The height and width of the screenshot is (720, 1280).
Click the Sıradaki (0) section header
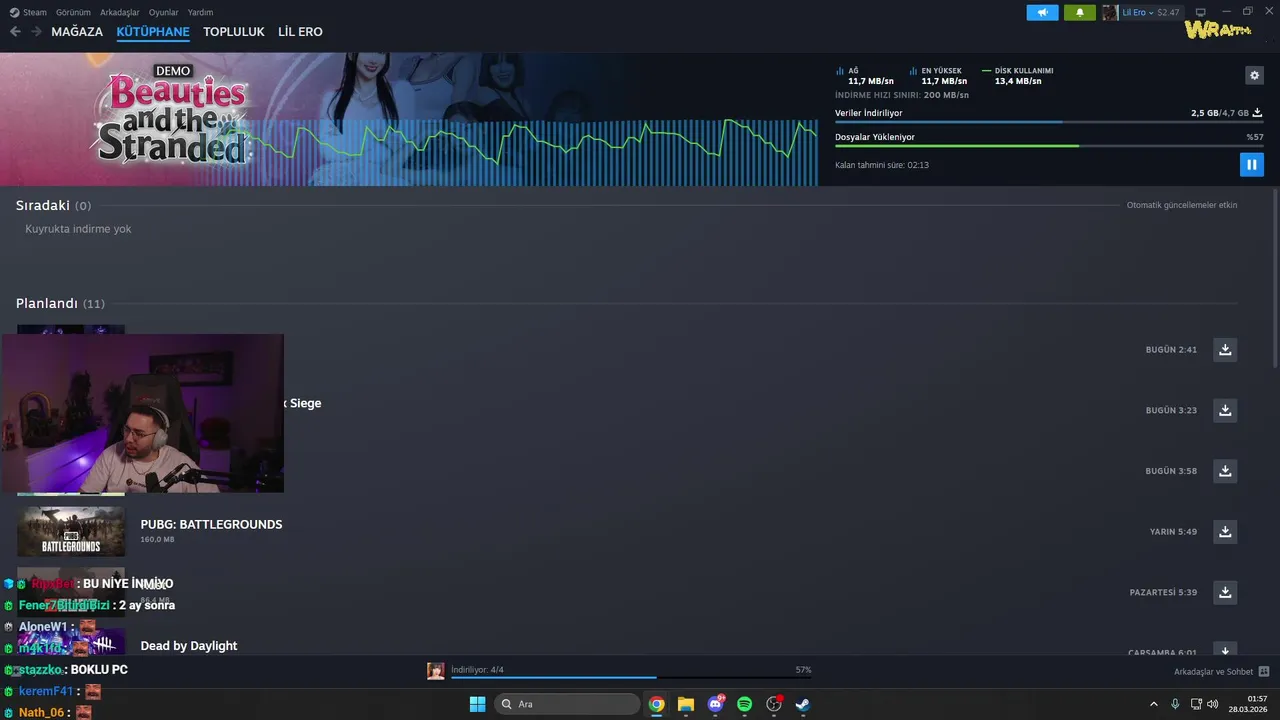(x=53, y=205)
